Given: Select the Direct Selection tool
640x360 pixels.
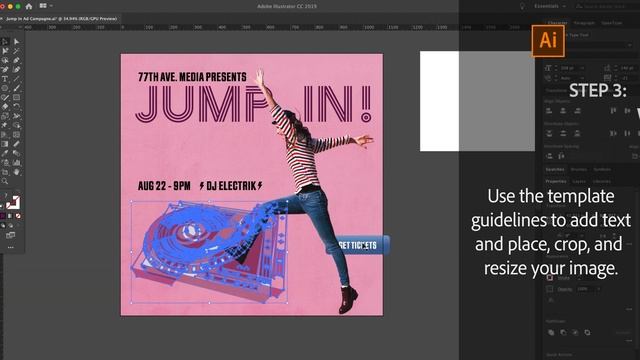Looking at the screenshot, I should pyautogui.click(x=16, y=42).
